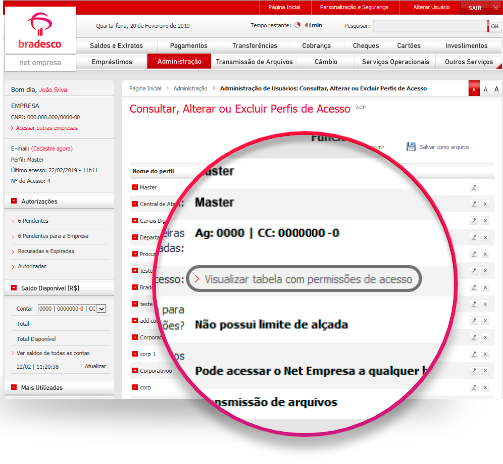Open the Conta account dropdown
This screenshot has height=464, width=503.
72,309
